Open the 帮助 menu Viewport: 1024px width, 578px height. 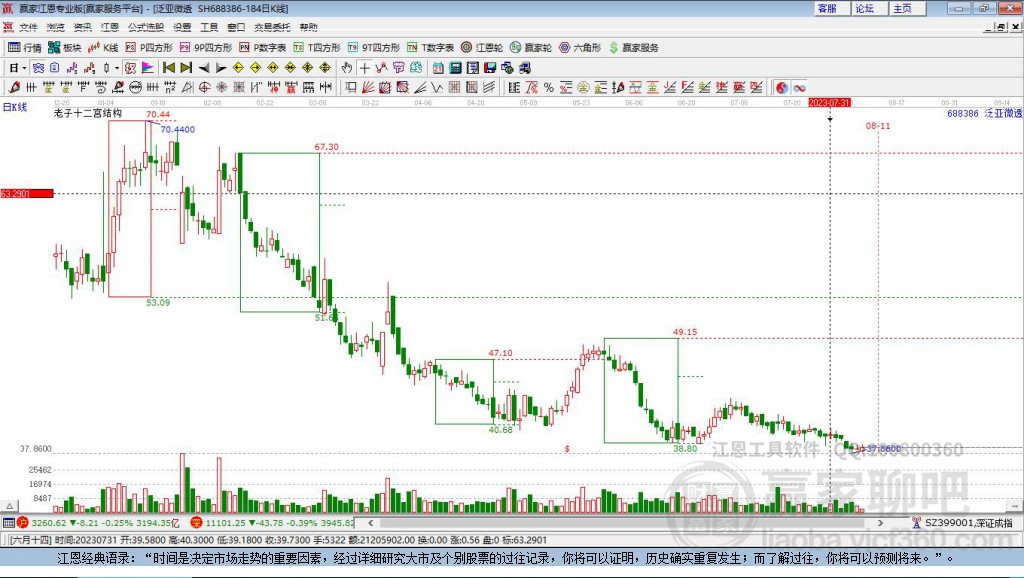tap(308, 27)
